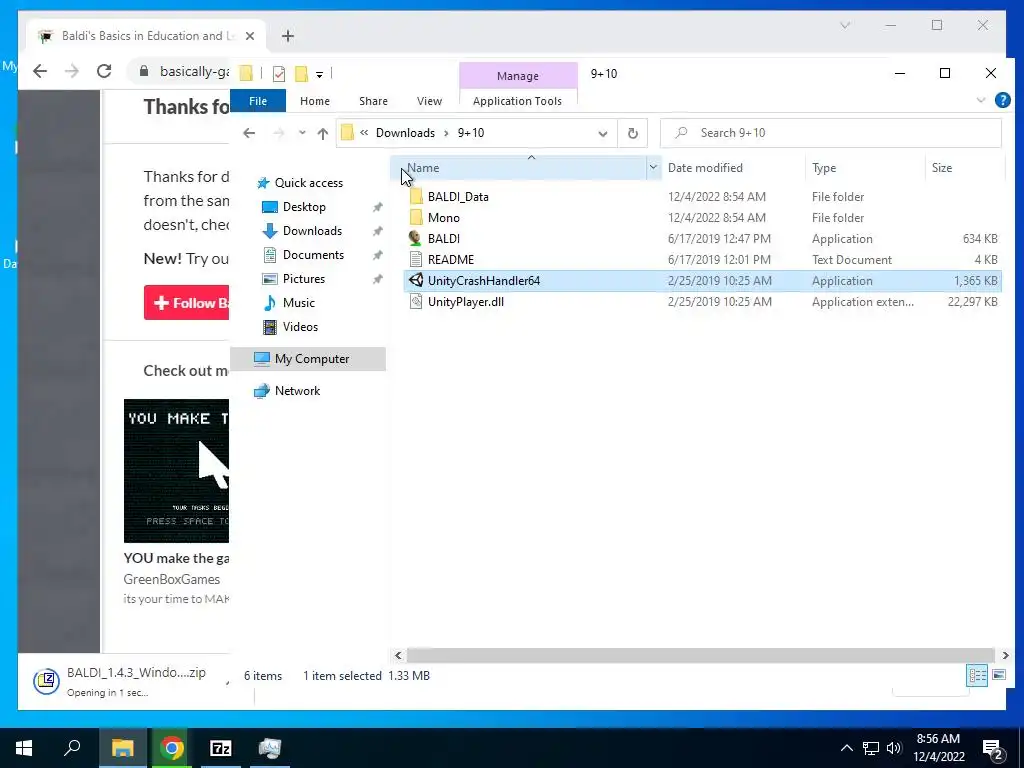Switch to View ribbon tab
The width and height of the screenshot is (1024, 768).
pos(429,101)
